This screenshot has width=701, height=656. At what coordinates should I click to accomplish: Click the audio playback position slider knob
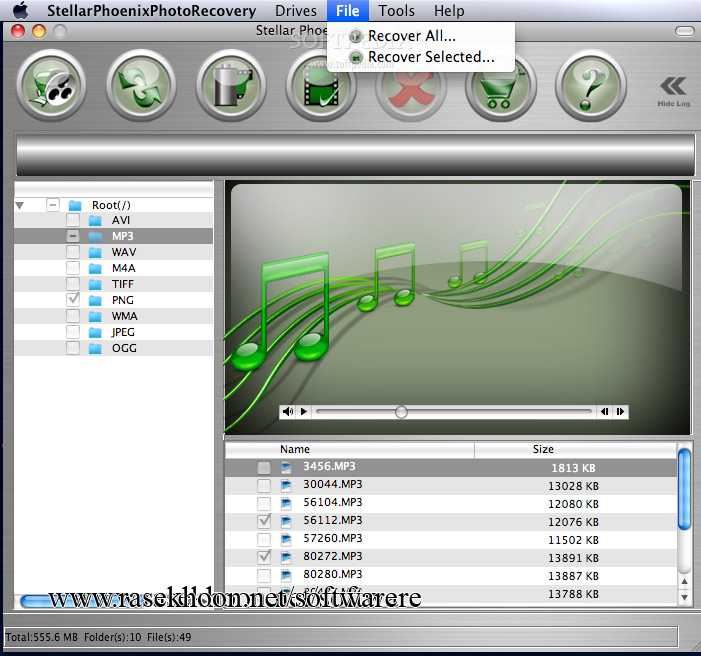point(401,411)
